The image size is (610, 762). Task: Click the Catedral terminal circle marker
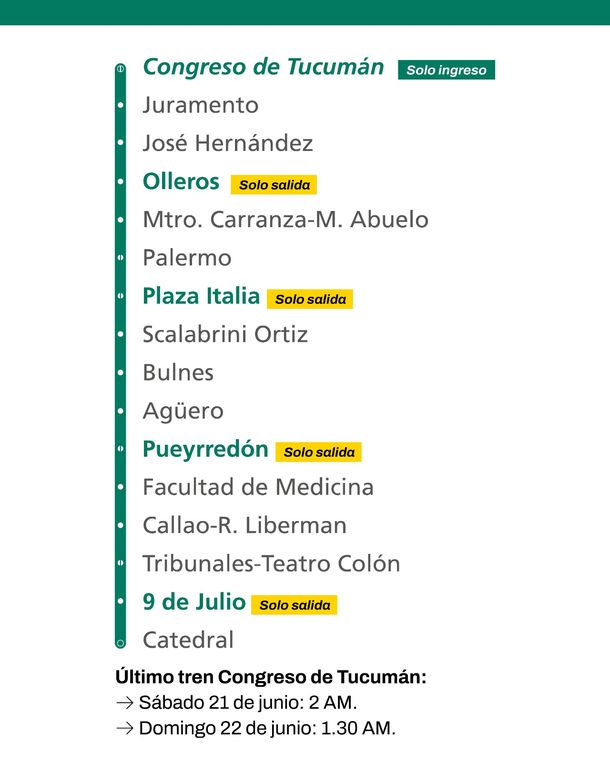120,641
